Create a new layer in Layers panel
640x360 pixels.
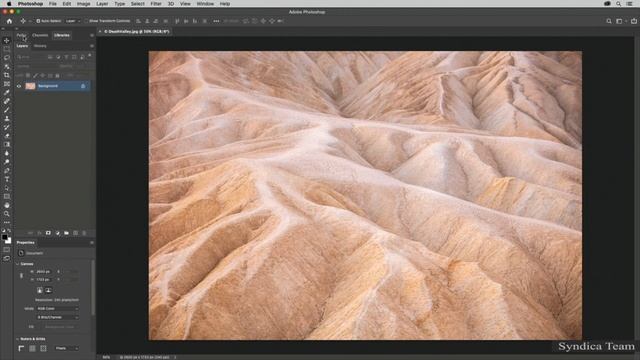(76, 233)
